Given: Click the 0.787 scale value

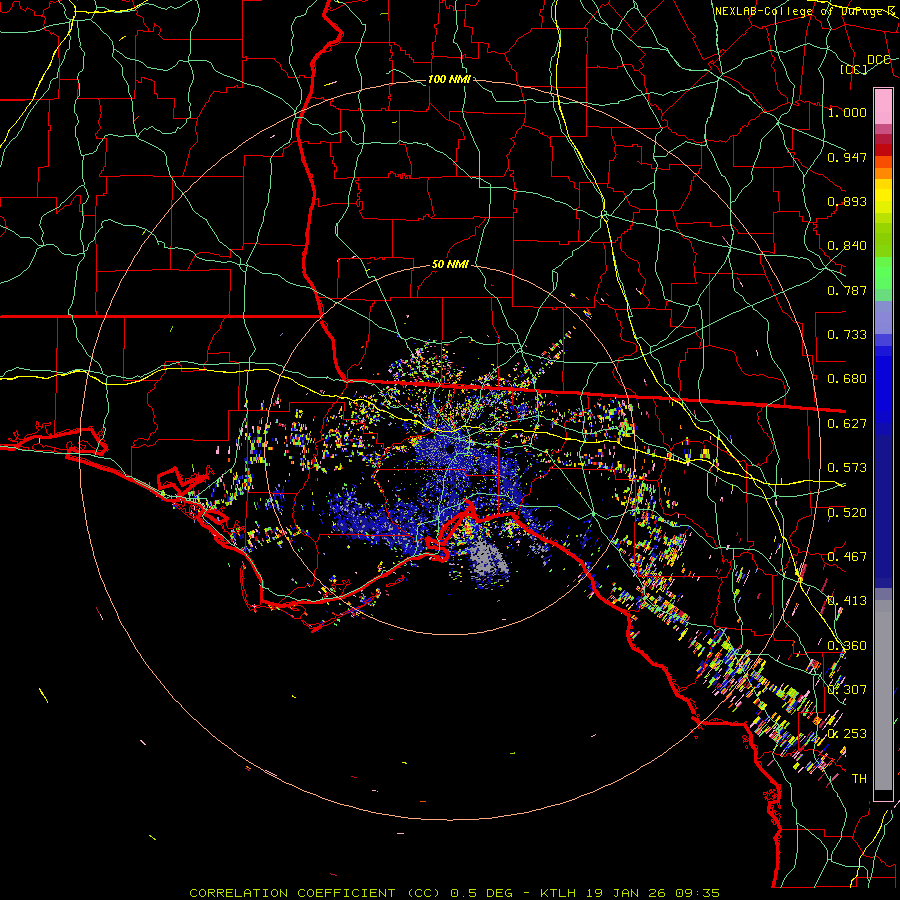Looking at the screenshot, I should [x=847, y=290].
